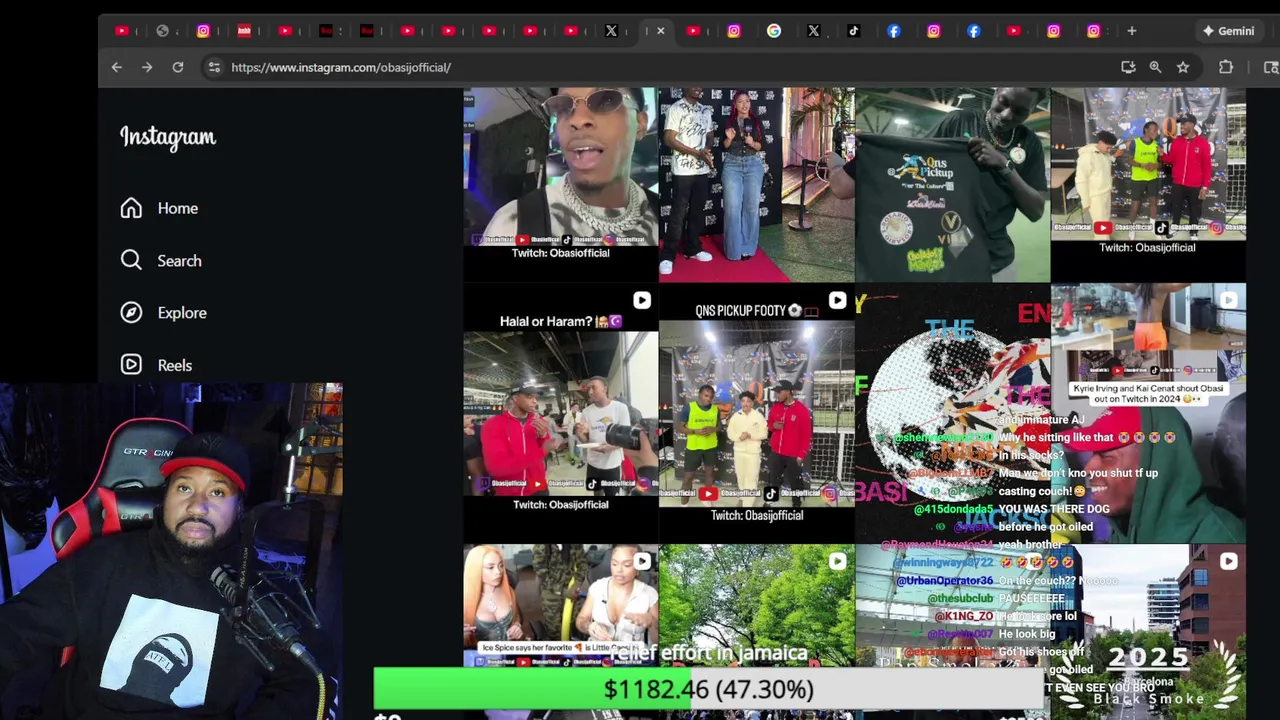
Task: Click the reel badge on 2025 Barcelona post
Action: tap(1228, 561)
